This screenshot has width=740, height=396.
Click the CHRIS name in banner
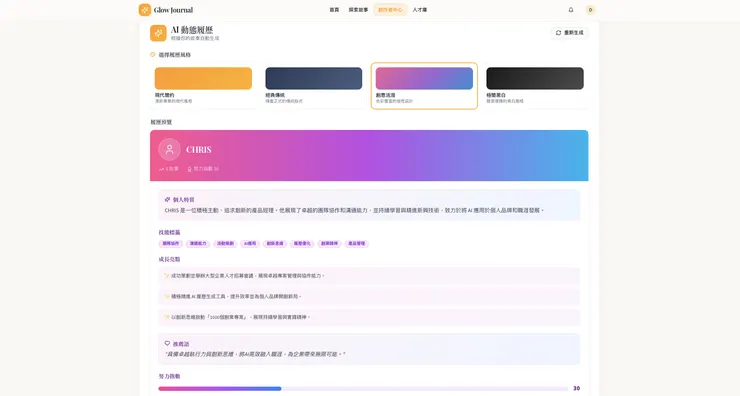click(199, 150)
